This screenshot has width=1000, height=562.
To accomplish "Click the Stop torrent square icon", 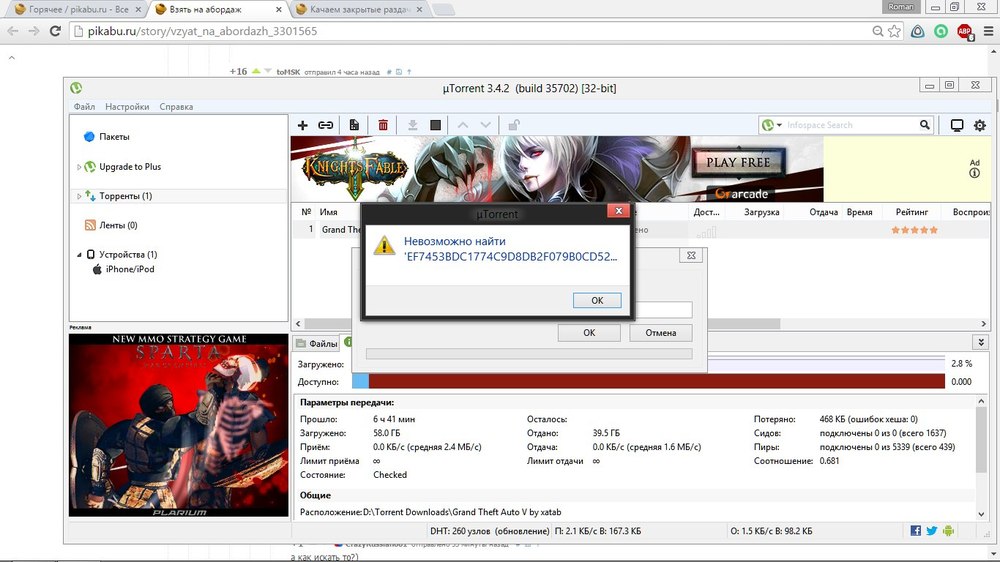I will pyautogui.click(x=436, y=125).
